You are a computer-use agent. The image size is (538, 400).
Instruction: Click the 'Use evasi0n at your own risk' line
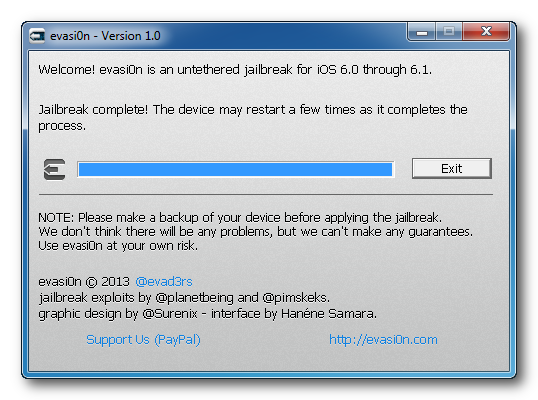pos(118,246)
